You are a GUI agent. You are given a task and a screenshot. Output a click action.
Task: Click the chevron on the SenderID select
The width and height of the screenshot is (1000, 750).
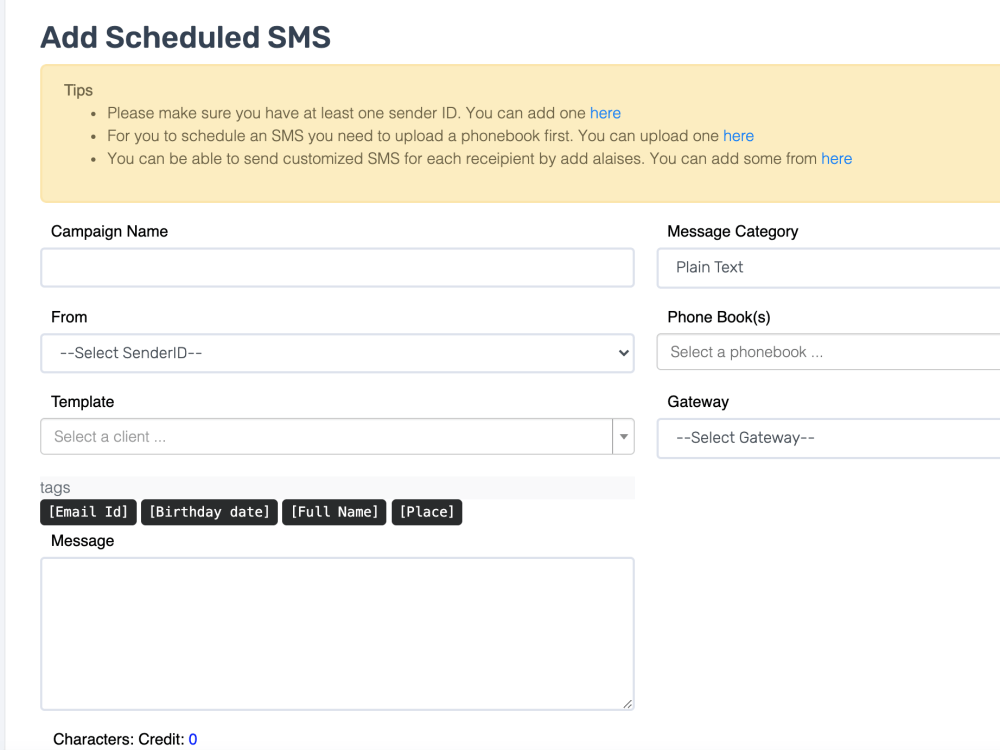point(624,353)
